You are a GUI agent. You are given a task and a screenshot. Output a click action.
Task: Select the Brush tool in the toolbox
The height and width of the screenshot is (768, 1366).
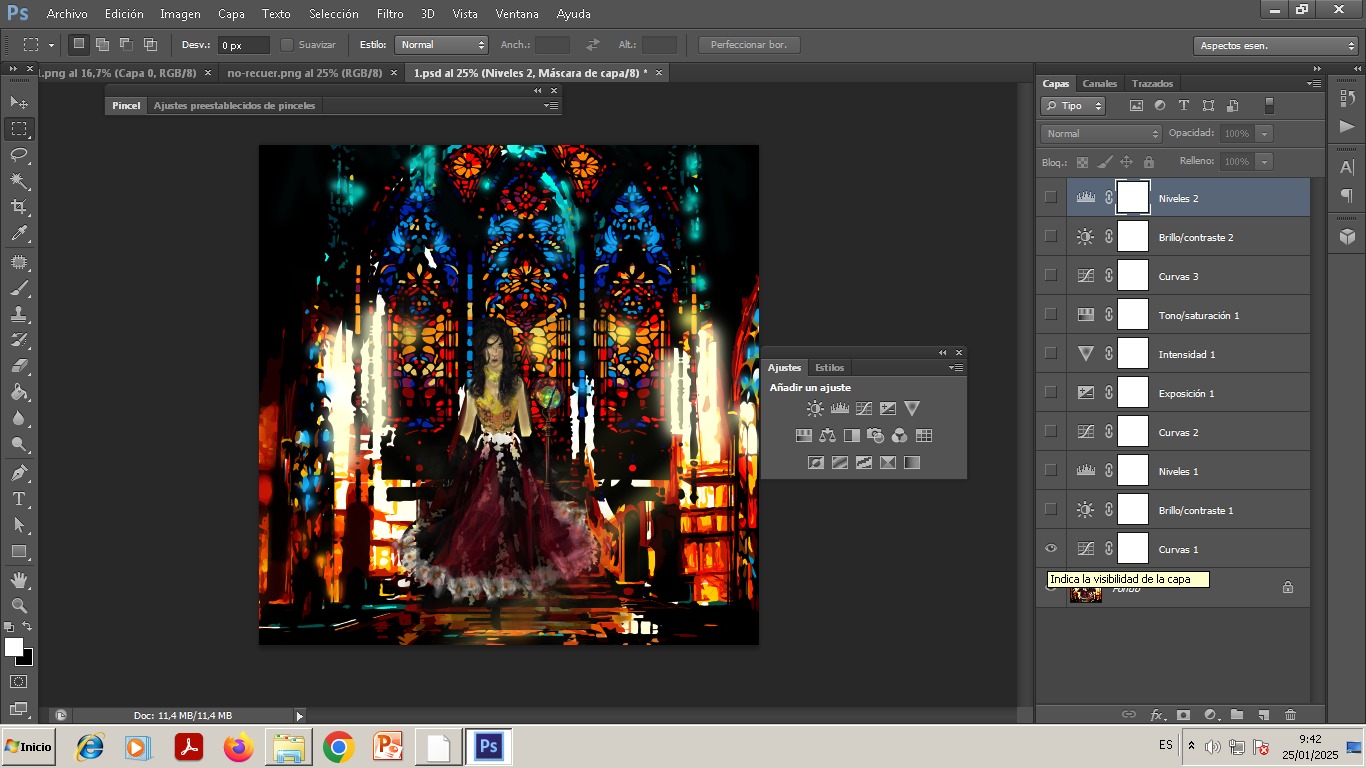[x=19, y=288]
